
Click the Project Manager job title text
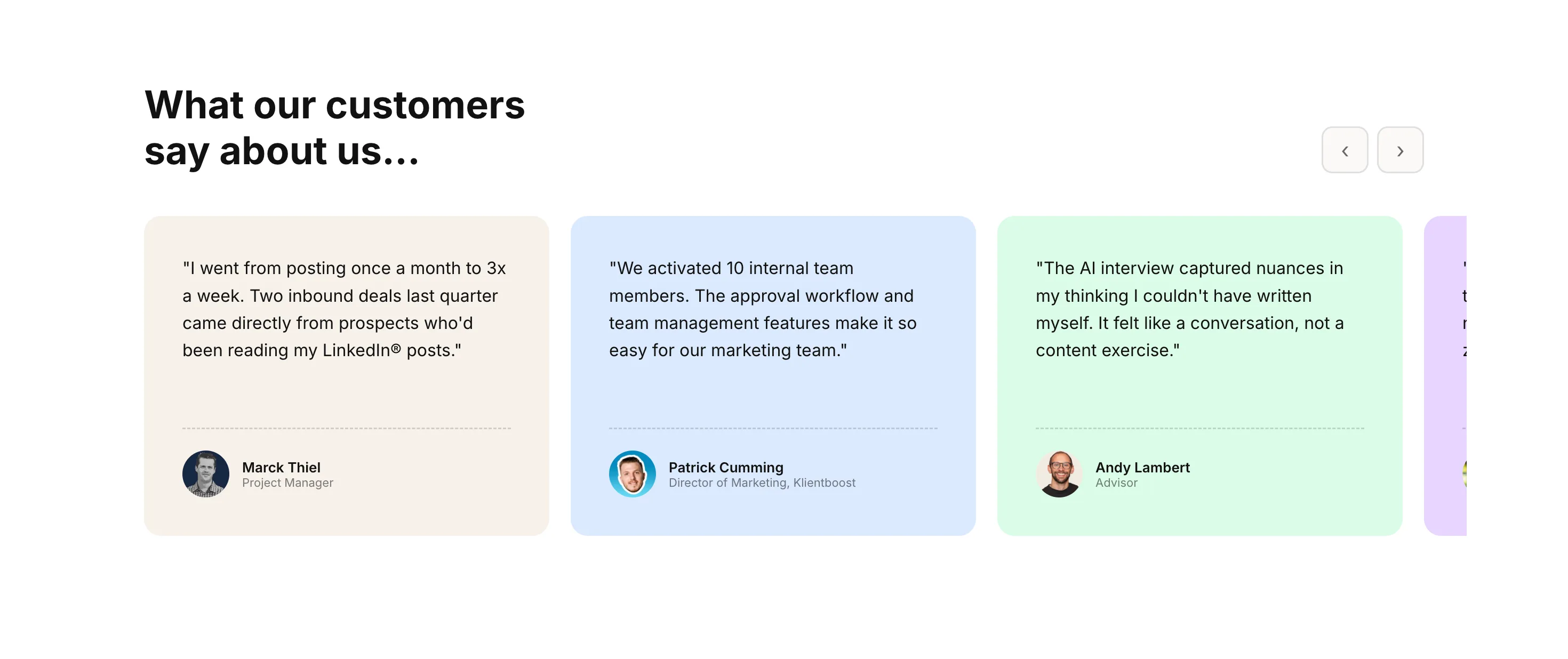coord(287,483)
